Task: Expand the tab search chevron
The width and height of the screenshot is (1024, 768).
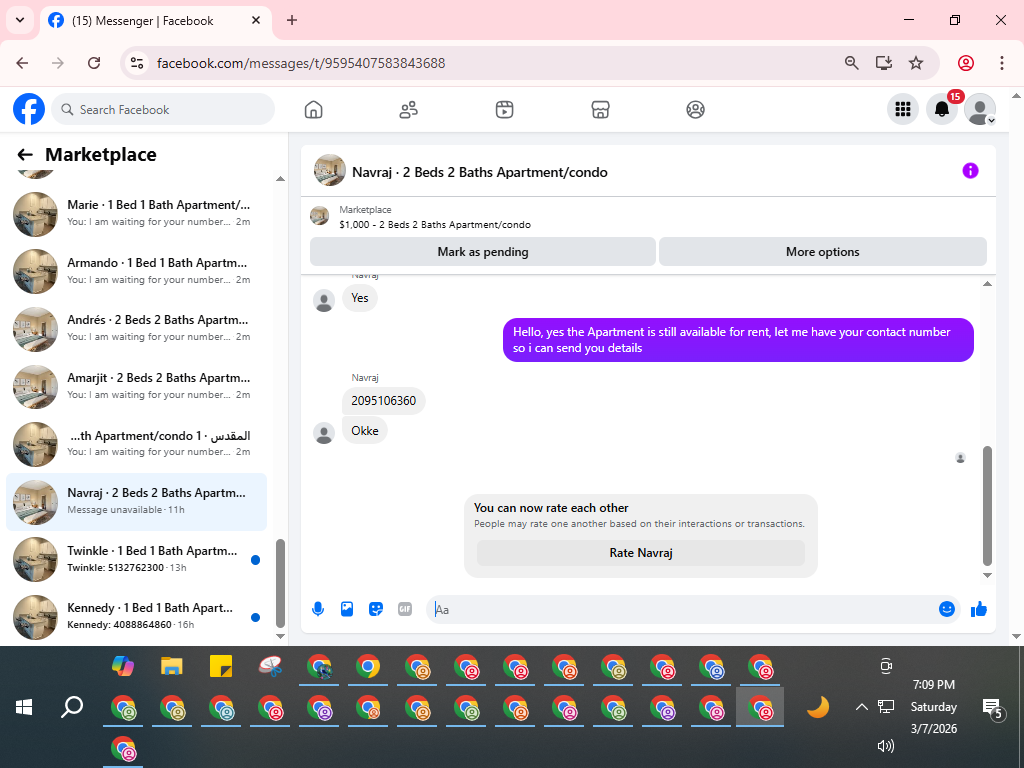Action: tap(20, 20)
